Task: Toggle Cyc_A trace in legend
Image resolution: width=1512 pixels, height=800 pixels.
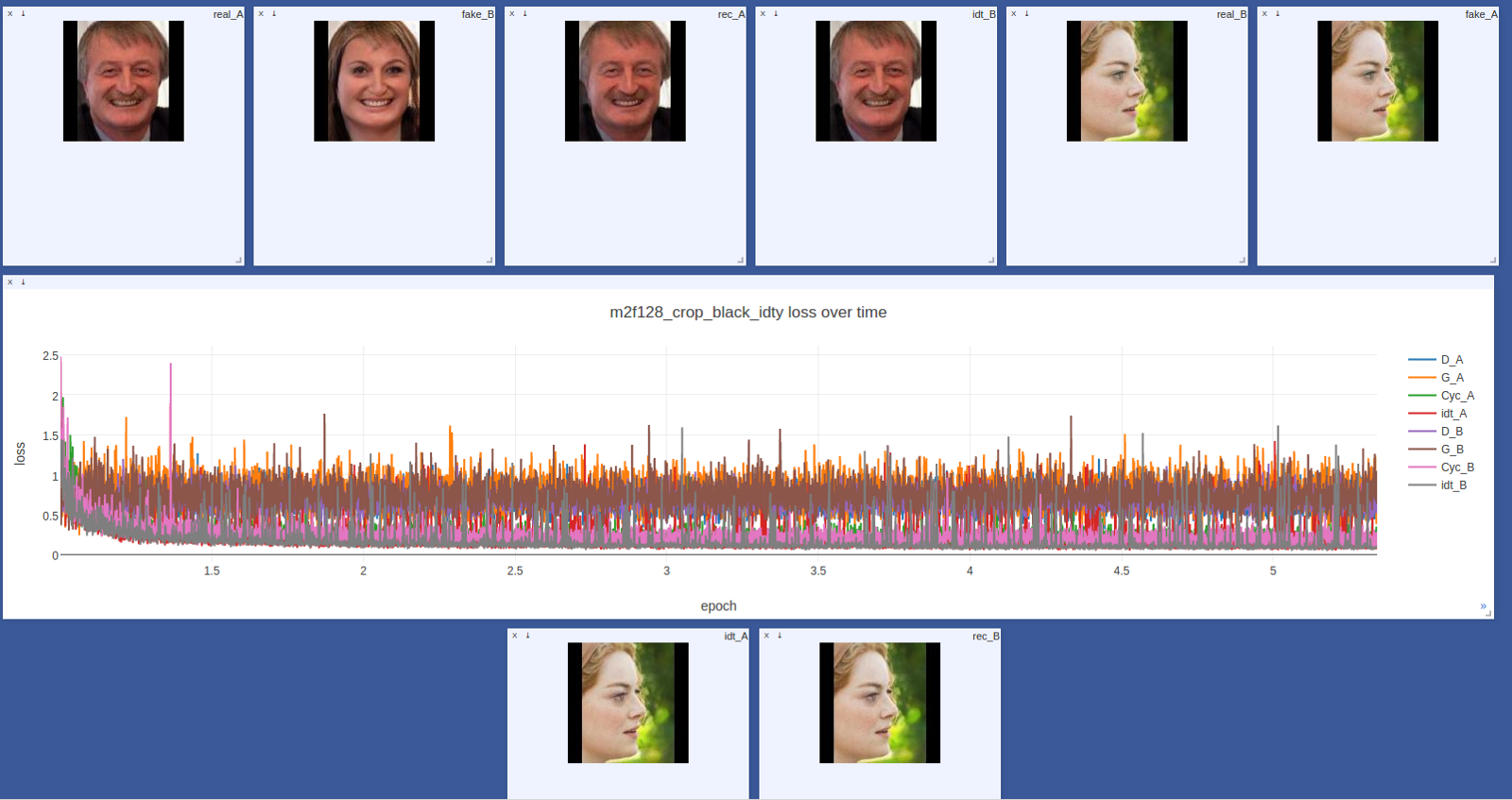Action: (1440, 396)
